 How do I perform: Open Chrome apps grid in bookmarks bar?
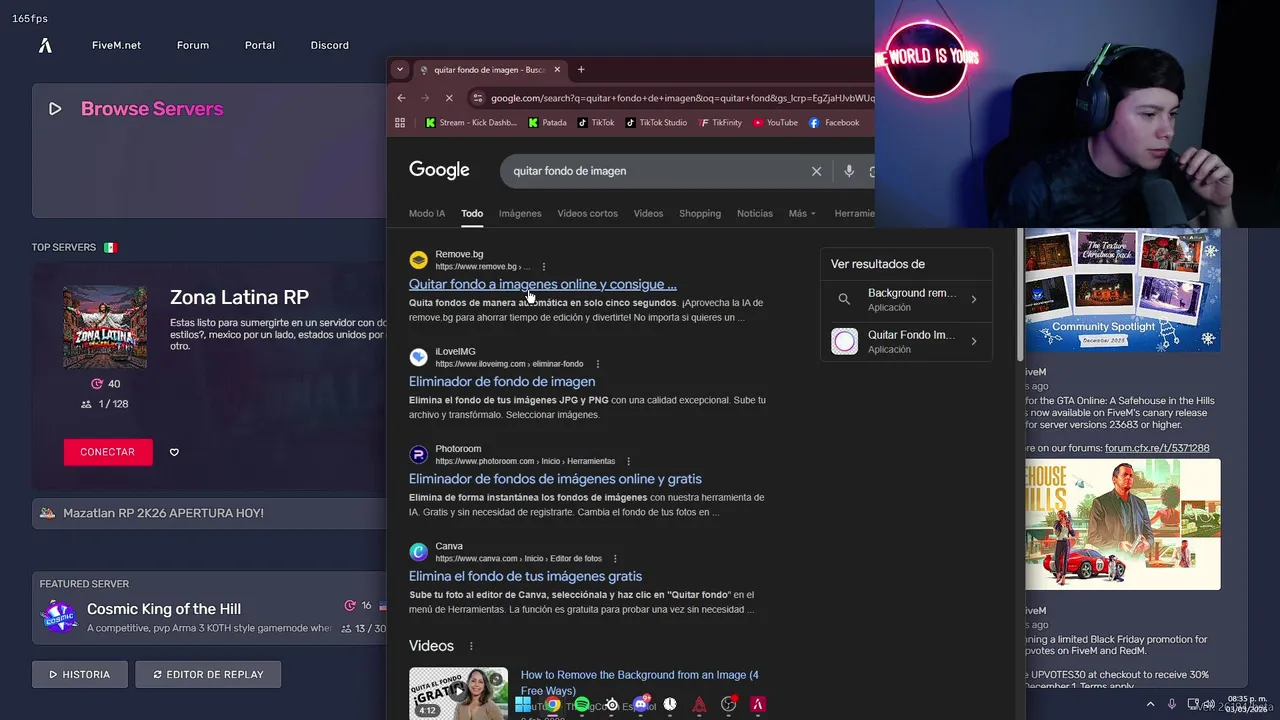(400, 123)
